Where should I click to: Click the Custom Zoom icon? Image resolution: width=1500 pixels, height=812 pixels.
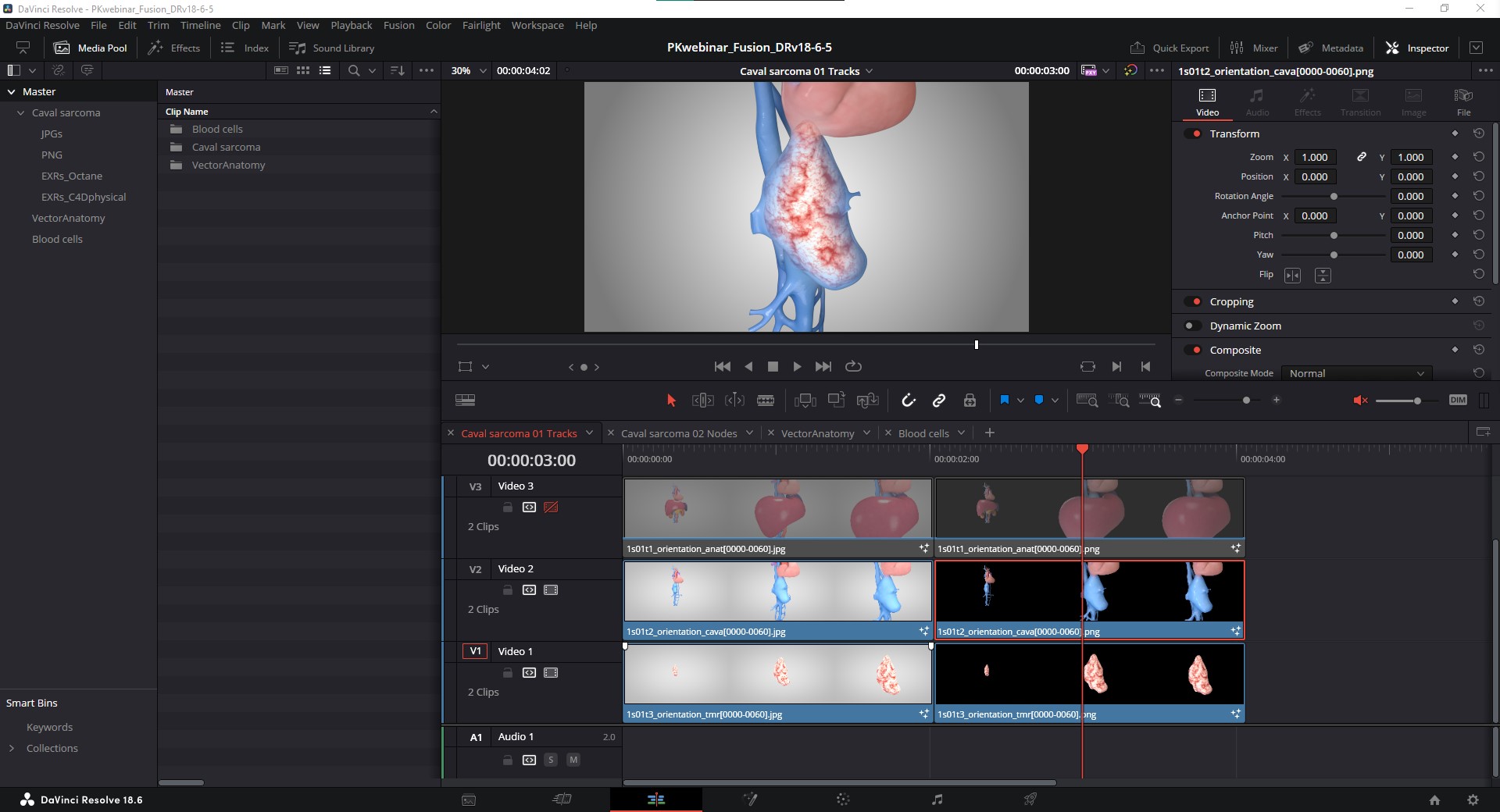tap(1150, 400)
